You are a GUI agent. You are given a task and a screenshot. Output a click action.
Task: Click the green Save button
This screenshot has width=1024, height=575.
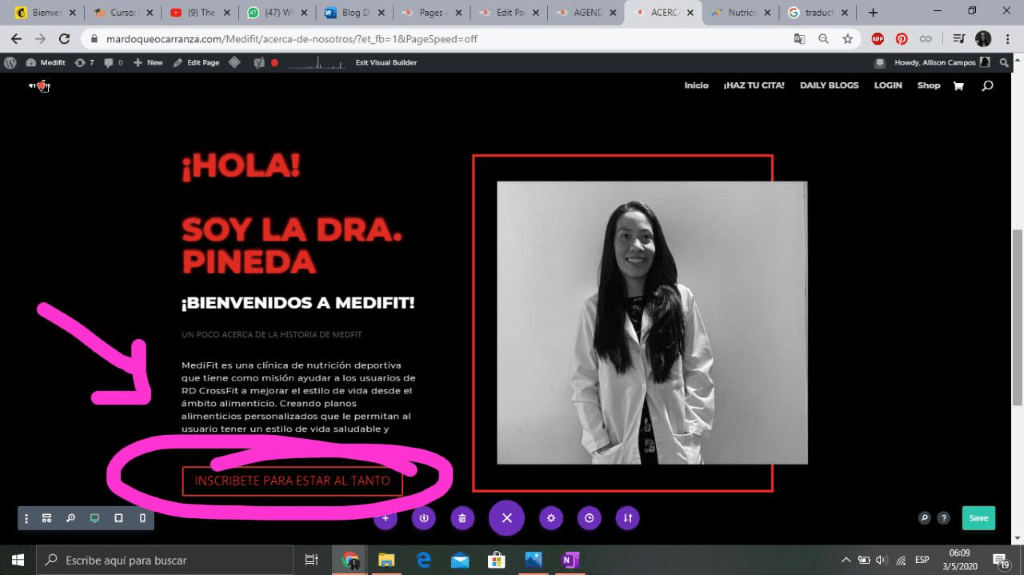[978, 518]
